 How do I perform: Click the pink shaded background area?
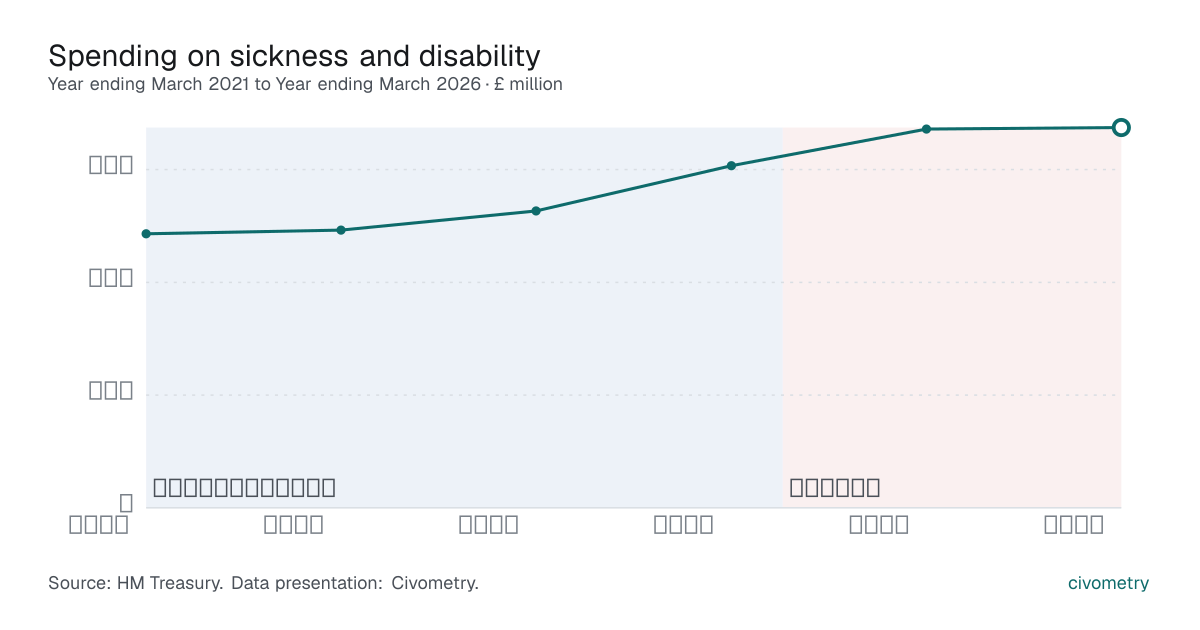pos(952,330)
